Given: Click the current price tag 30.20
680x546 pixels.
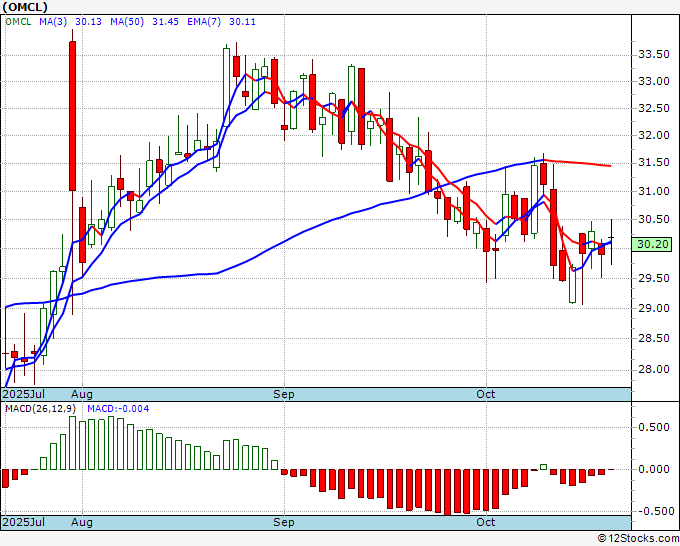Looking at the screenshot, I should (x=652, y=245).
